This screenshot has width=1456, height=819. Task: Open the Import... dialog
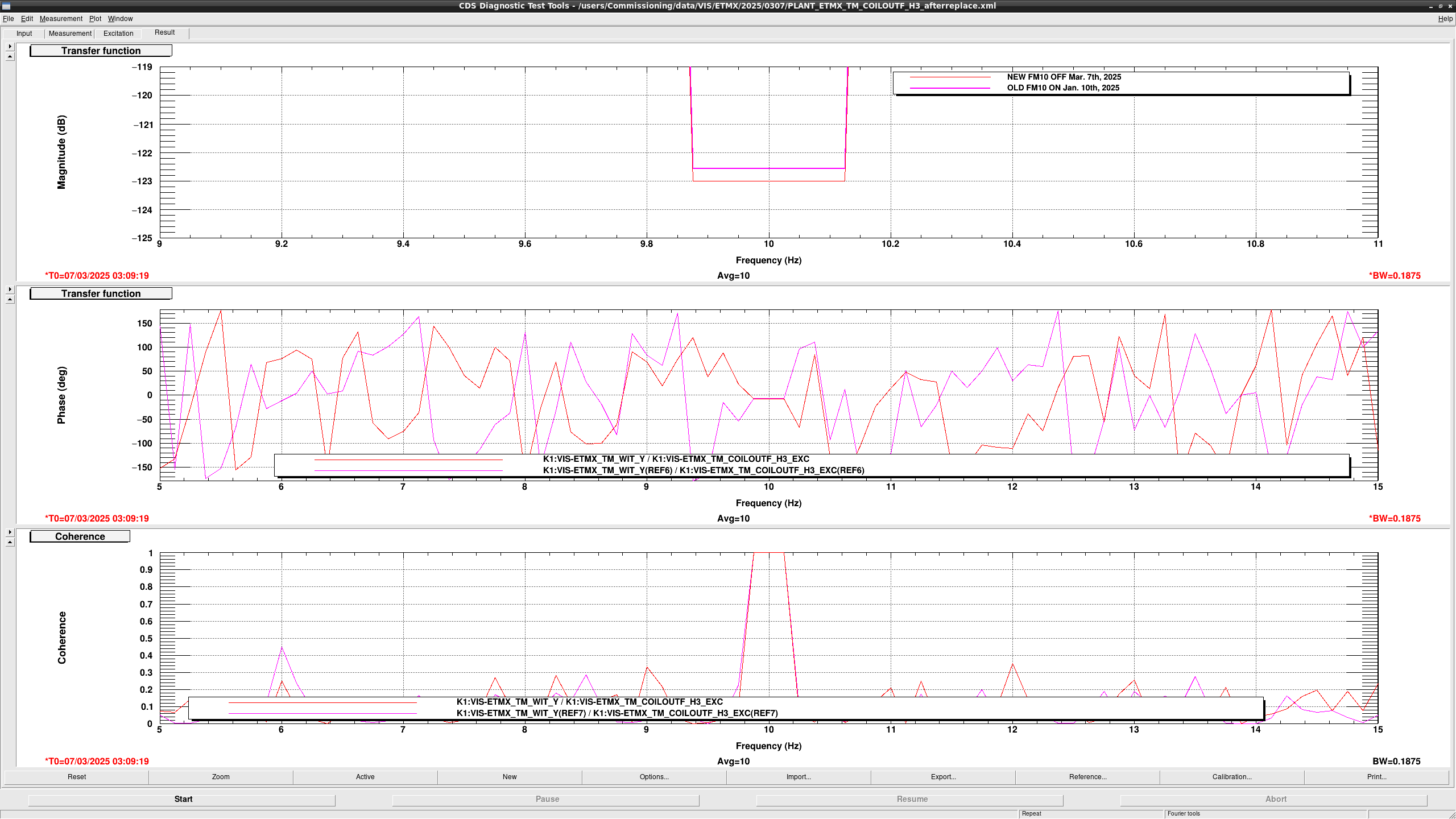click(799, 777)
